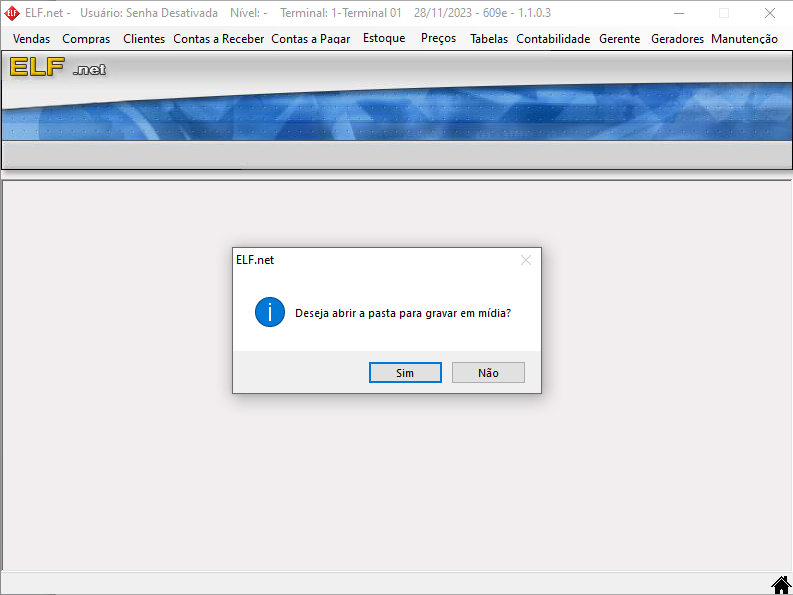The height and width of the screenshot is (595, 793).
Task: Open the Preços menu
Action: [x=438, y=38]
